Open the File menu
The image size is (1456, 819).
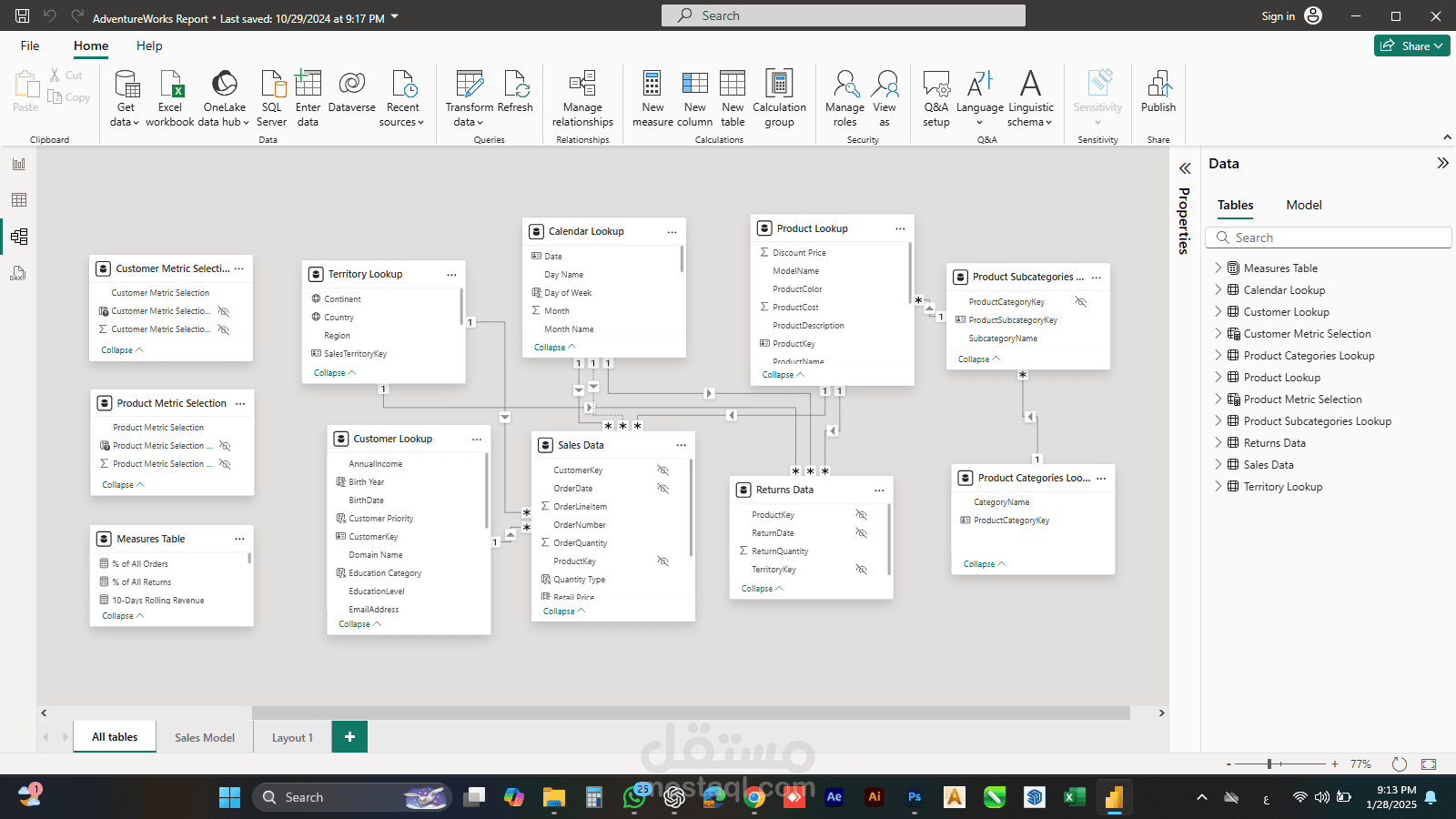(x=30, y=45)
